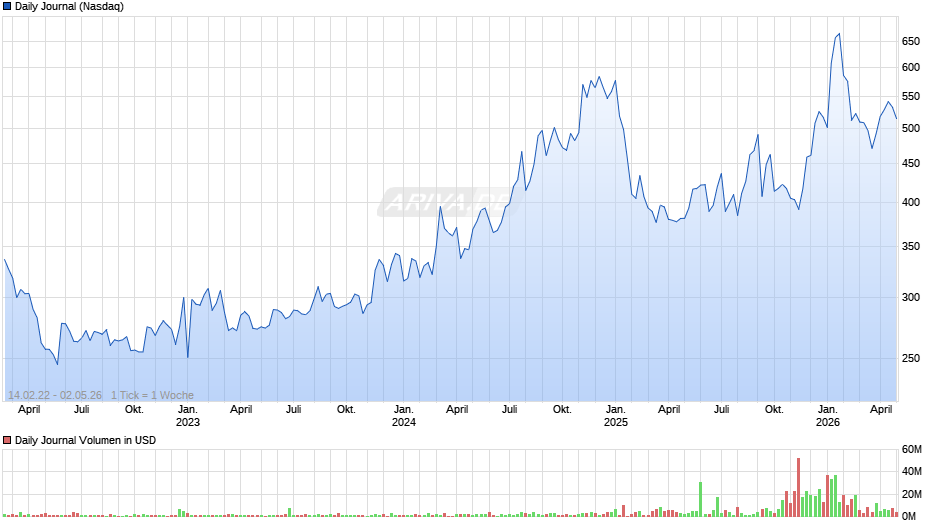Click the 60M volume axis label

pyautogui.click(x=912, y=449)
